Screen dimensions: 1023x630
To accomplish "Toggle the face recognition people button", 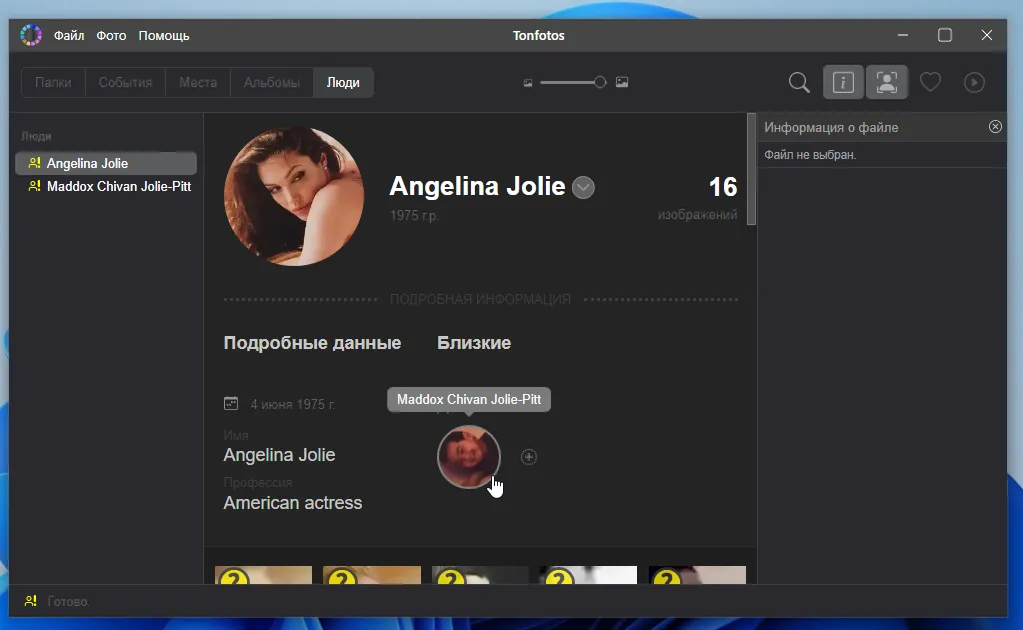I will [x=887, y=83].
